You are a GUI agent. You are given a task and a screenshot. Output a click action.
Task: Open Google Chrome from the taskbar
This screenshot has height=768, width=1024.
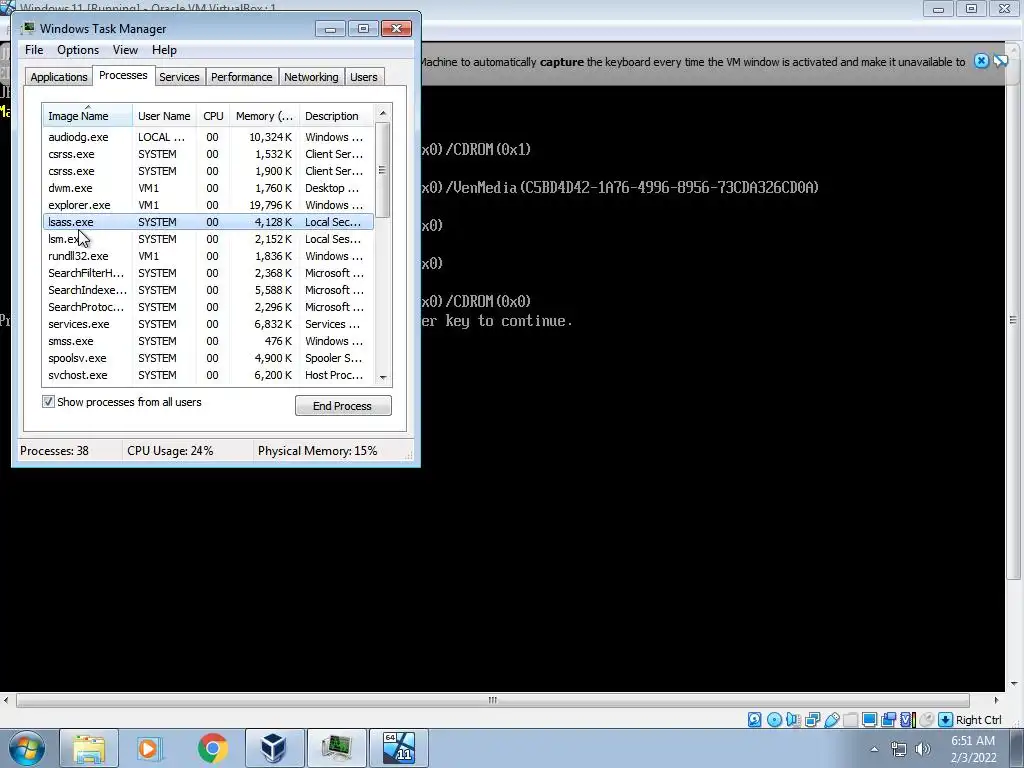212,748
